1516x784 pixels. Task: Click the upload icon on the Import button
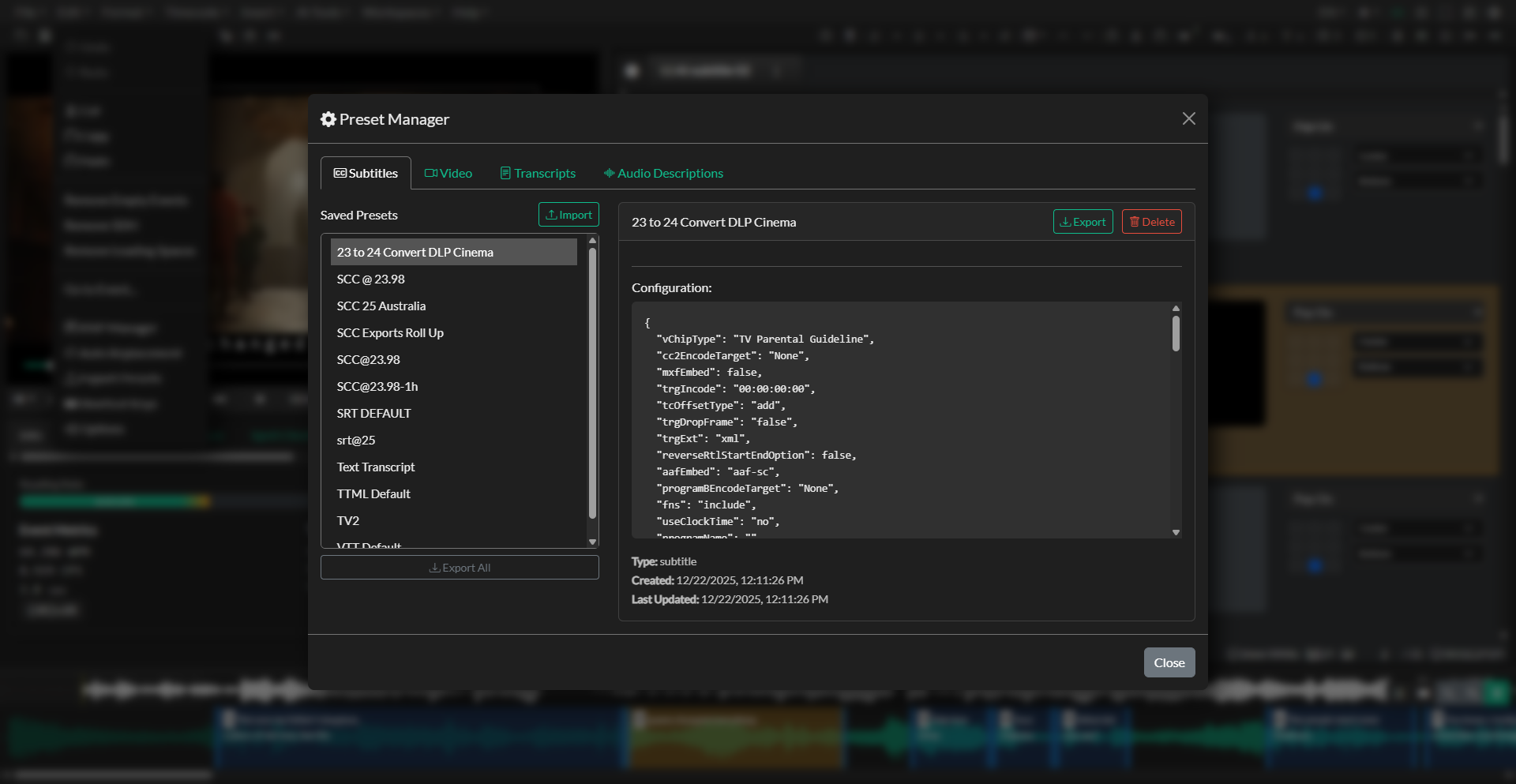553,214
